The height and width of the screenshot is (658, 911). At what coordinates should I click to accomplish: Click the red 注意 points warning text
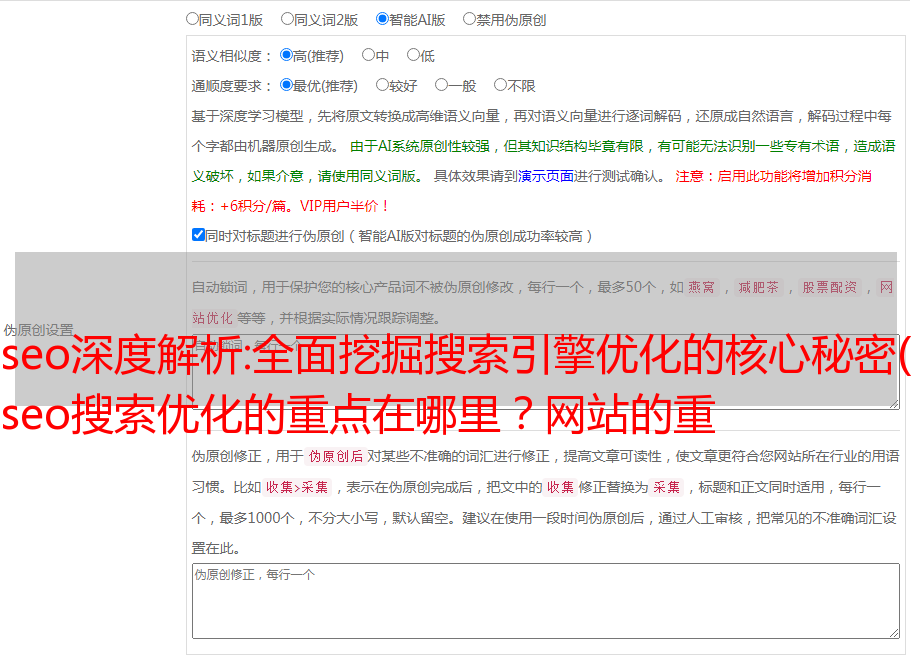click(x=531, y=191)
